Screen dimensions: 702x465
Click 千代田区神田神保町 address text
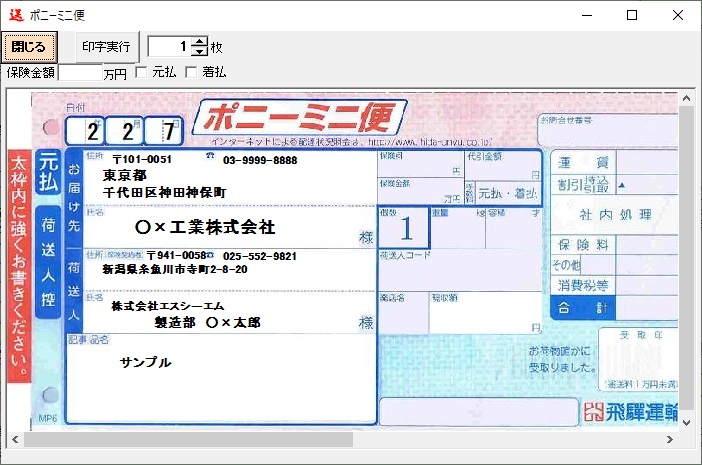click(164, 192)
